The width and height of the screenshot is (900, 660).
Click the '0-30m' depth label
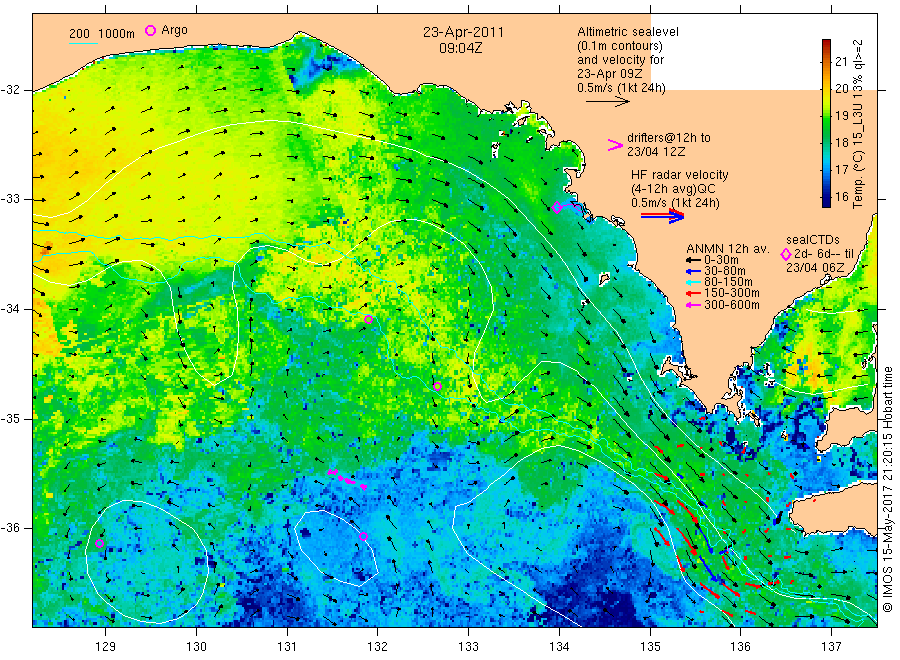pos(721,260)
